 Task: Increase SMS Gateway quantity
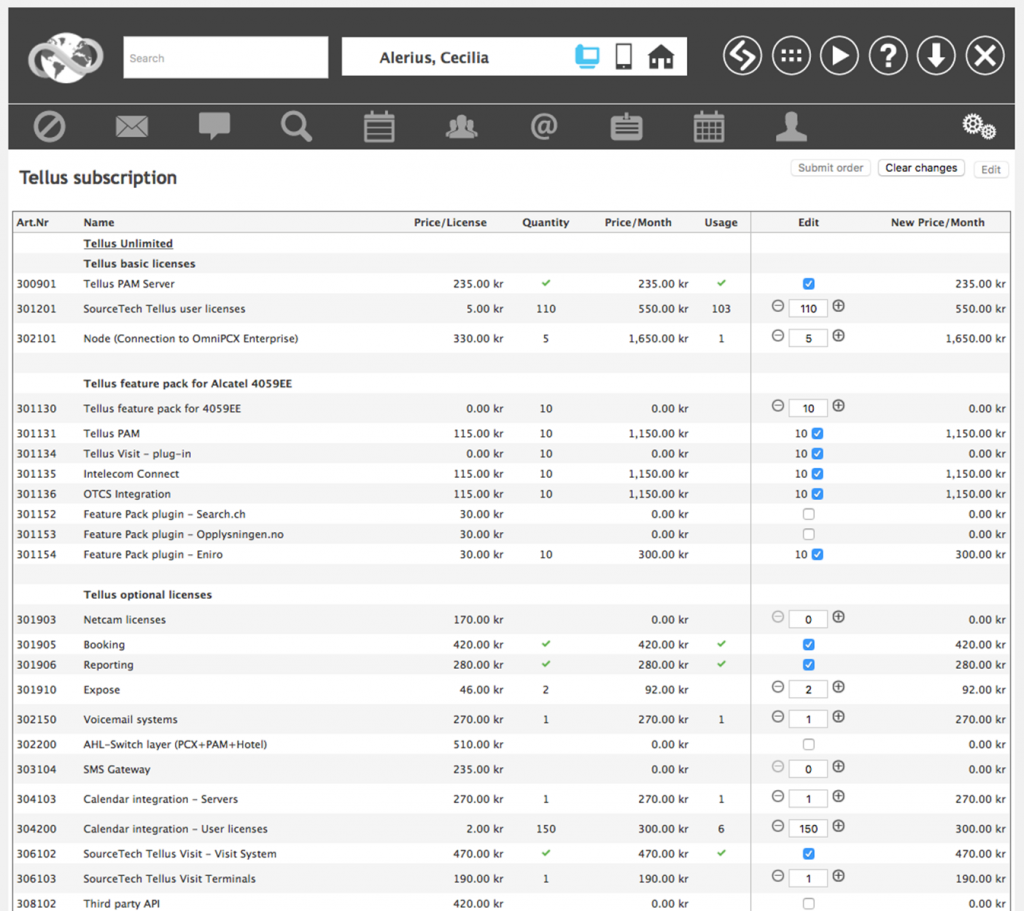[x=839, y=766]
